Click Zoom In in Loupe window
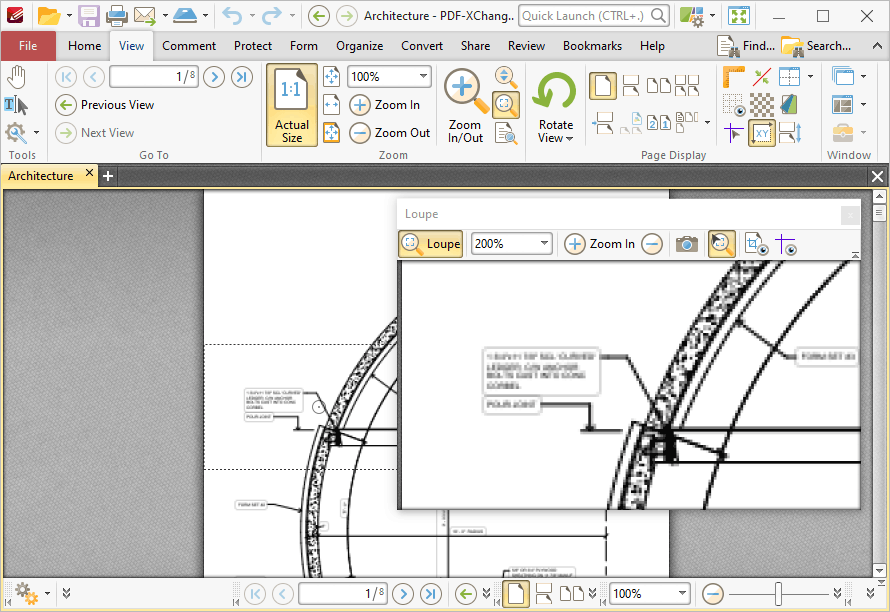 tap(600, 244)
